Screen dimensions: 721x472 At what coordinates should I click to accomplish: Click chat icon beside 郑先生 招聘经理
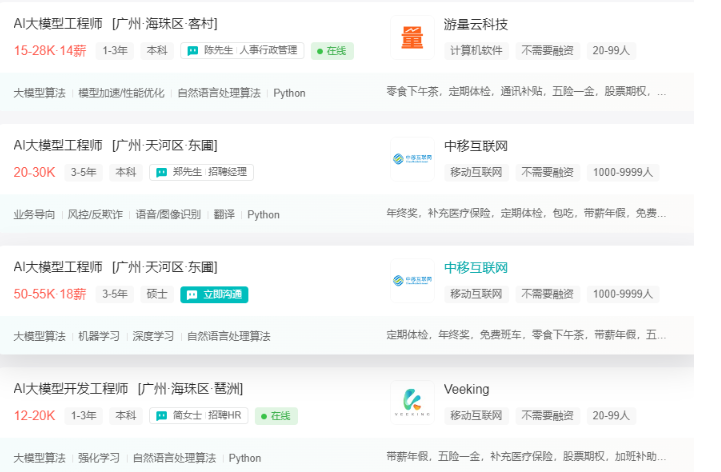(161, 173)
